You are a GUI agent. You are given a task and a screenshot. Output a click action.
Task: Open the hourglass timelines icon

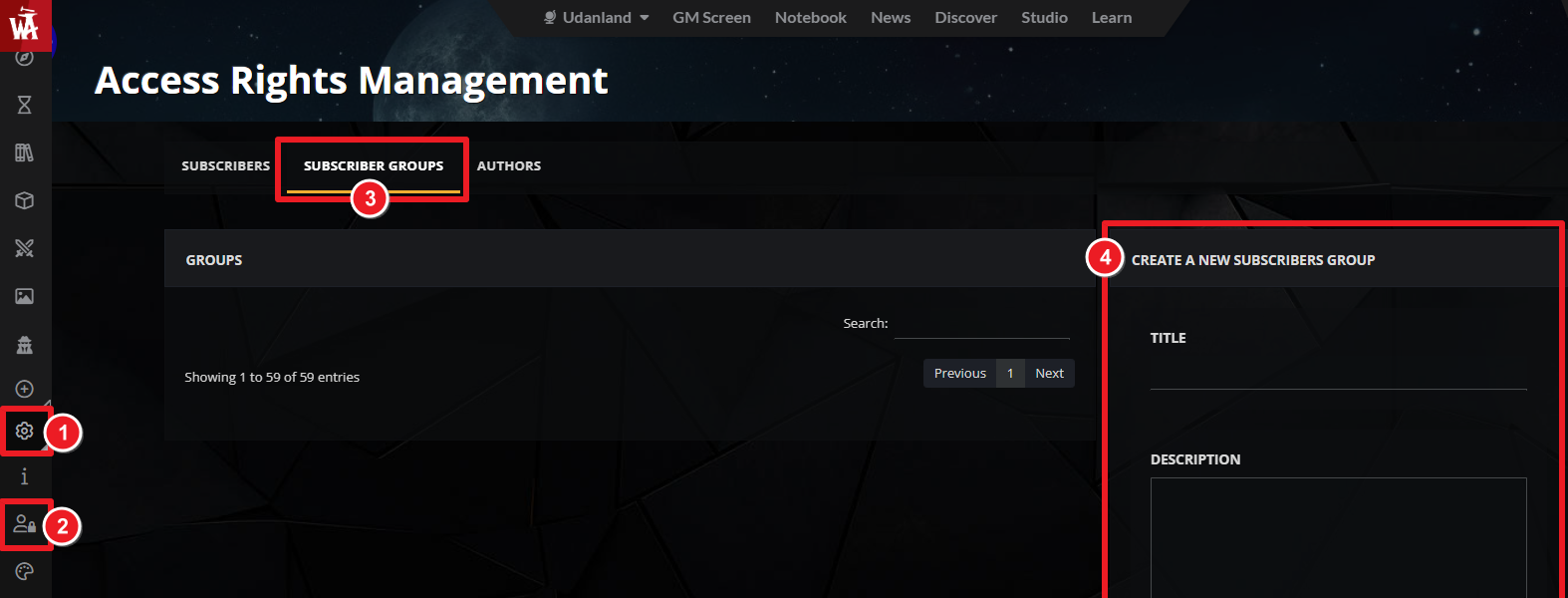(x=25, y=105)
